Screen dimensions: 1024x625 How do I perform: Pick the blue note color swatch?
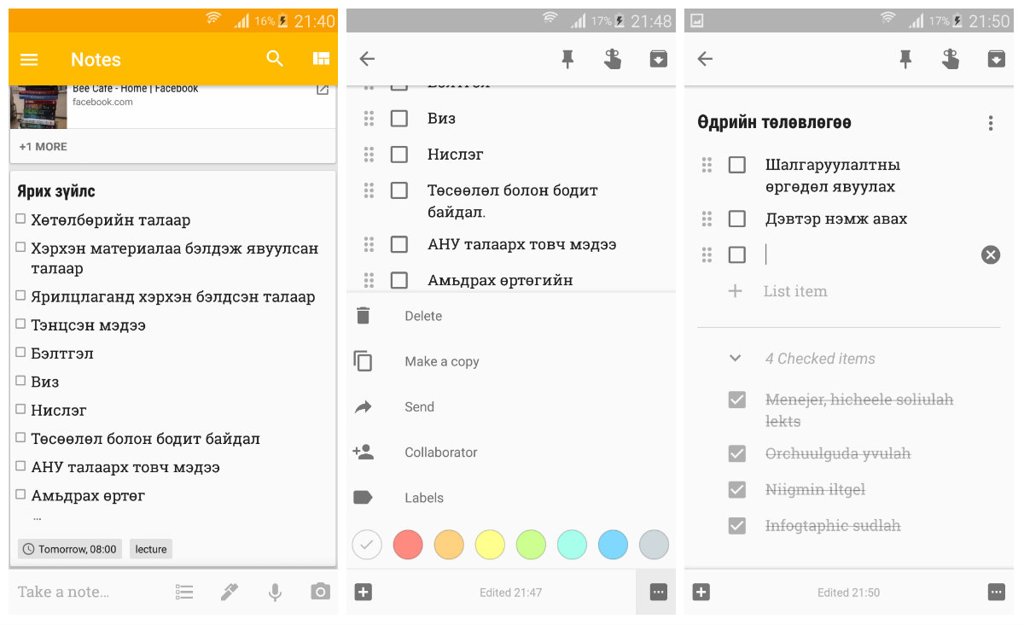(613, 545)
